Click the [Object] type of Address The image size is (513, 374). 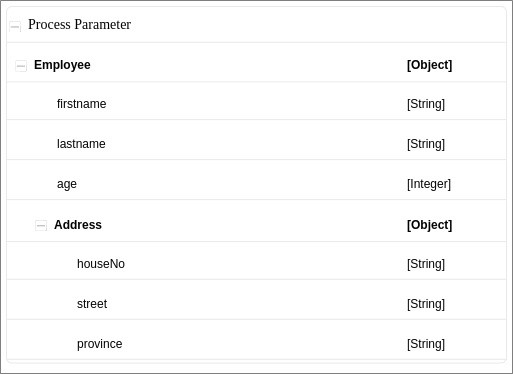(429, 225)
